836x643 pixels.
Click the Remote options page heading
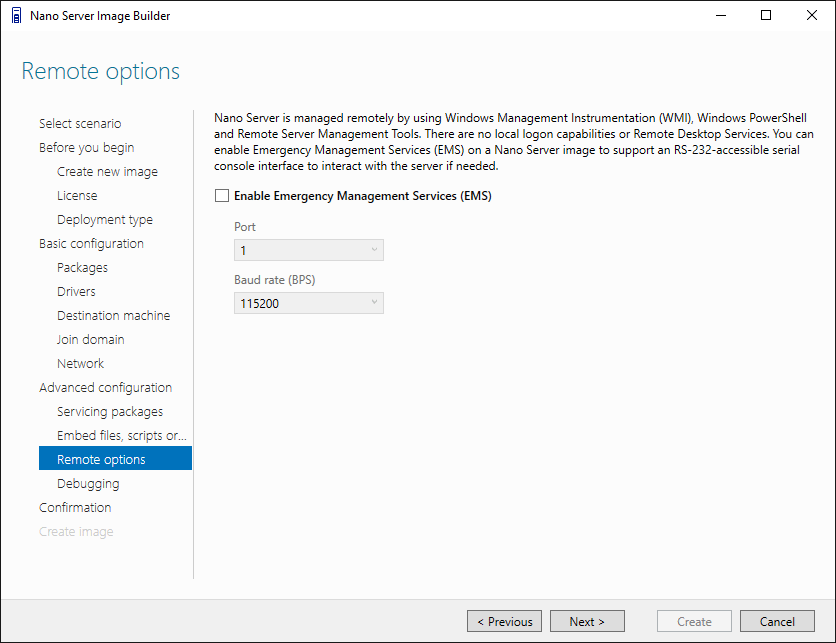101,71
